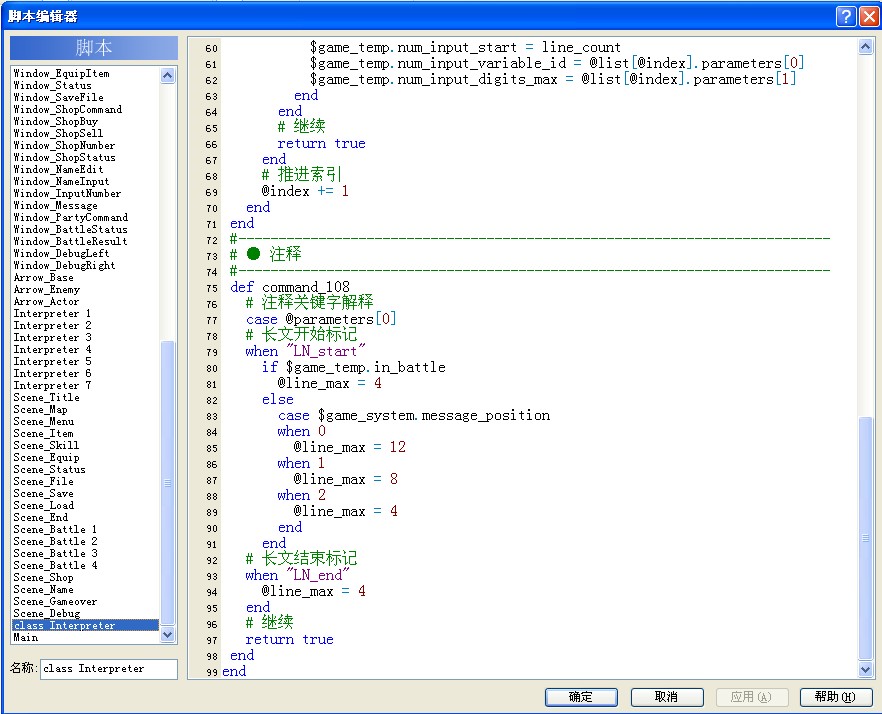Focus the 名称 name input field
Viewport: 882px width, 714px height.
109,669
